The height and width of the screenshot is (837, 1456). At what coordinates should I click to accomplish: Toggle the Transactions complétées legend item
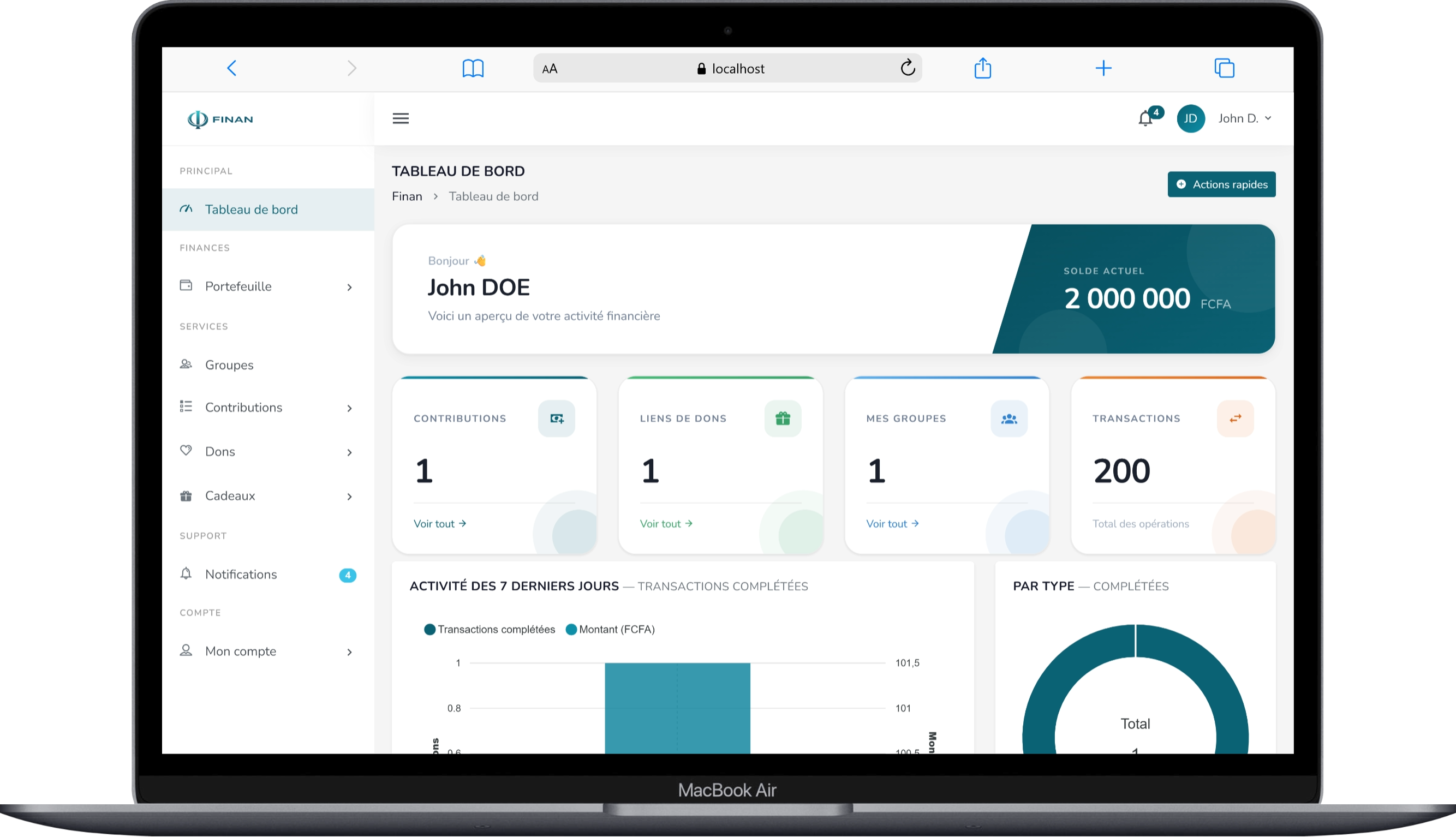tap(489, 629)
